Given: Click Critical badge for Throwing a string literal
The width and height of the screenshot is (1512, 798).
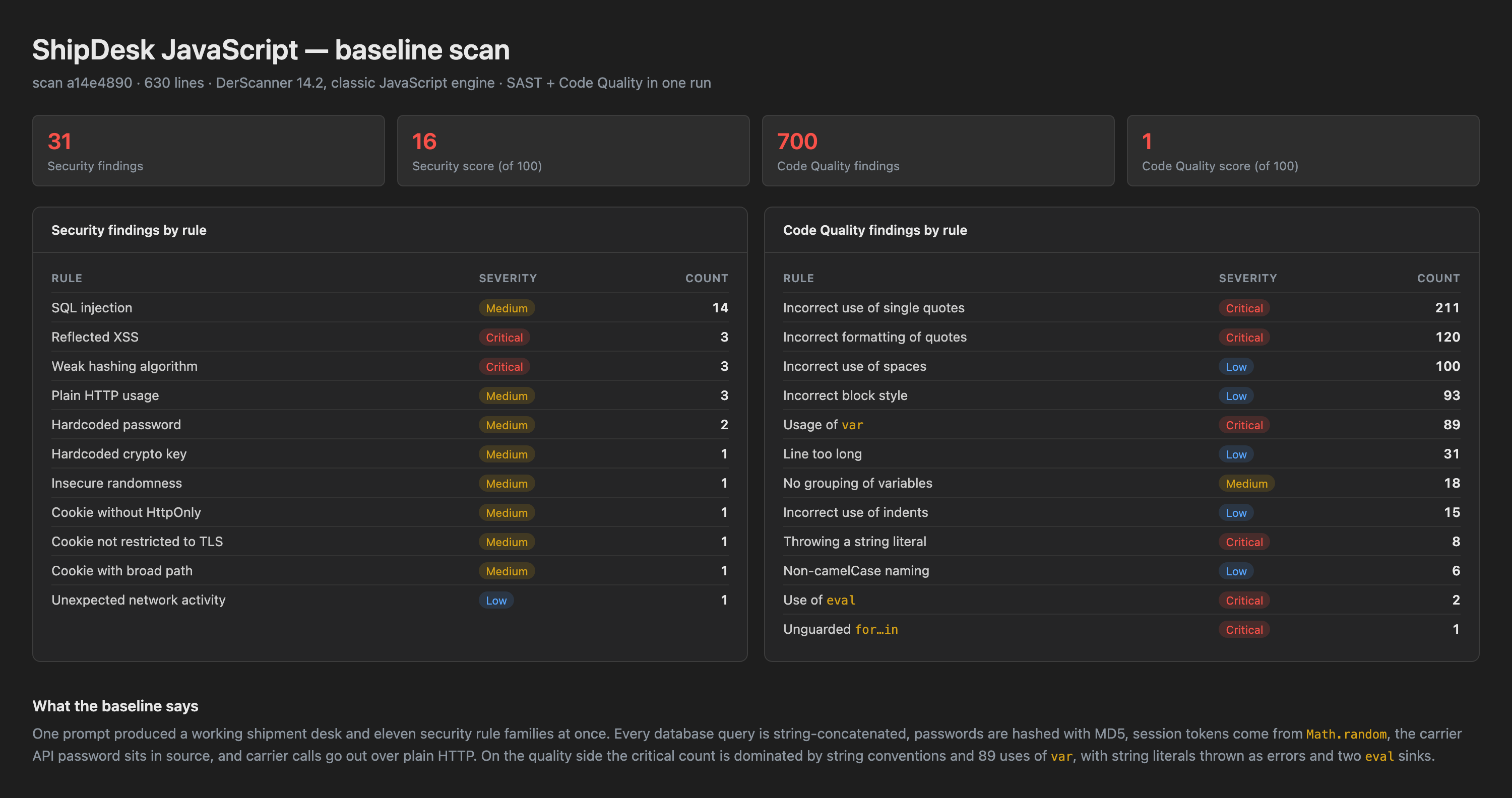Looking at the screenshot, I should [x=1244, y=542].
